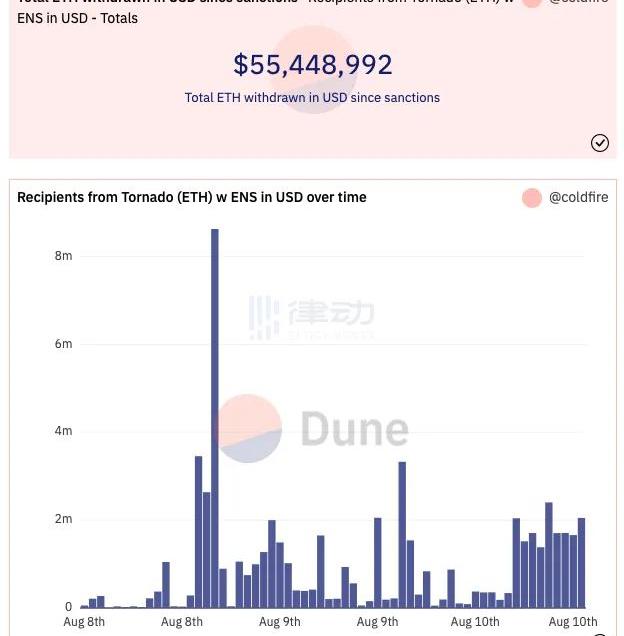The image size is (624, 636).
Task: Click the 4m y-axis label
Action: [x=63, y=431]
